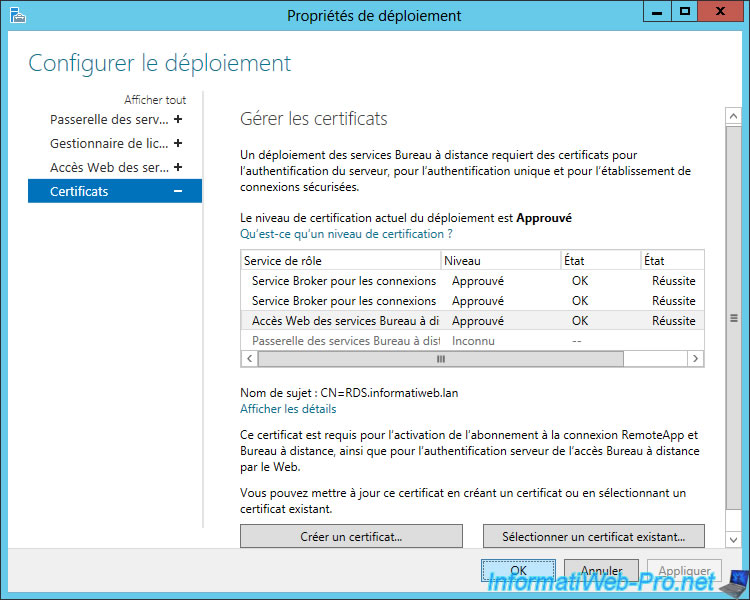Click Sélectionner un certificat existant button
This screenshot has width=750, height=600.
click(594, 536)
